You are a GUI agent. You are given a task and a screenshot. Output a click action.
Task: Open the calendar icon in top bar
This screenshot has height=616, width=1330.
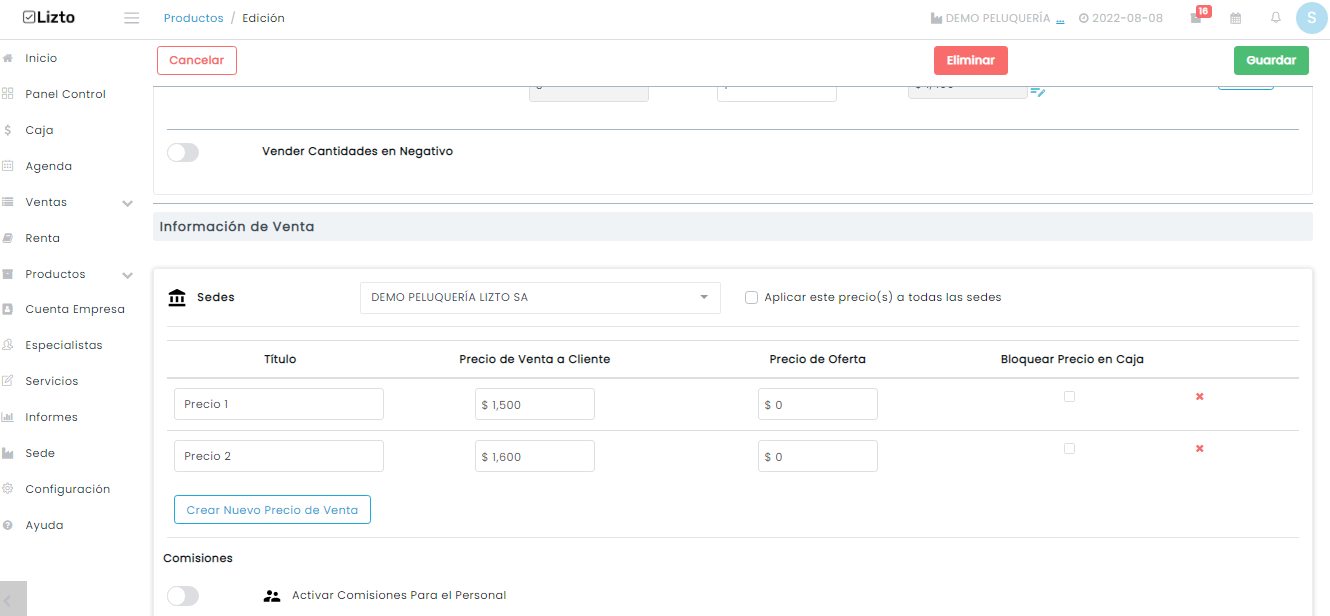coord(1236,18)
